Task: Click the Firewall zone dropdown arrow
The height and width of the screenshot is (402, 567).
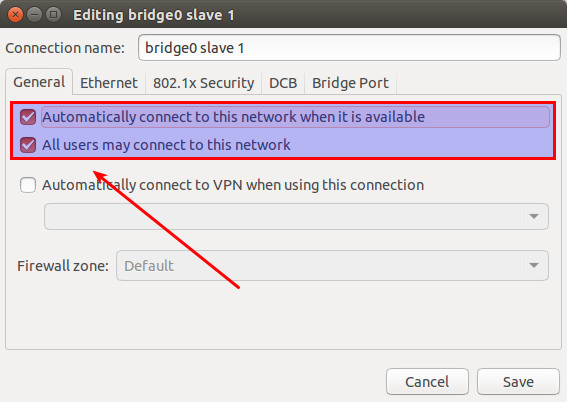Action: [534, 265]
